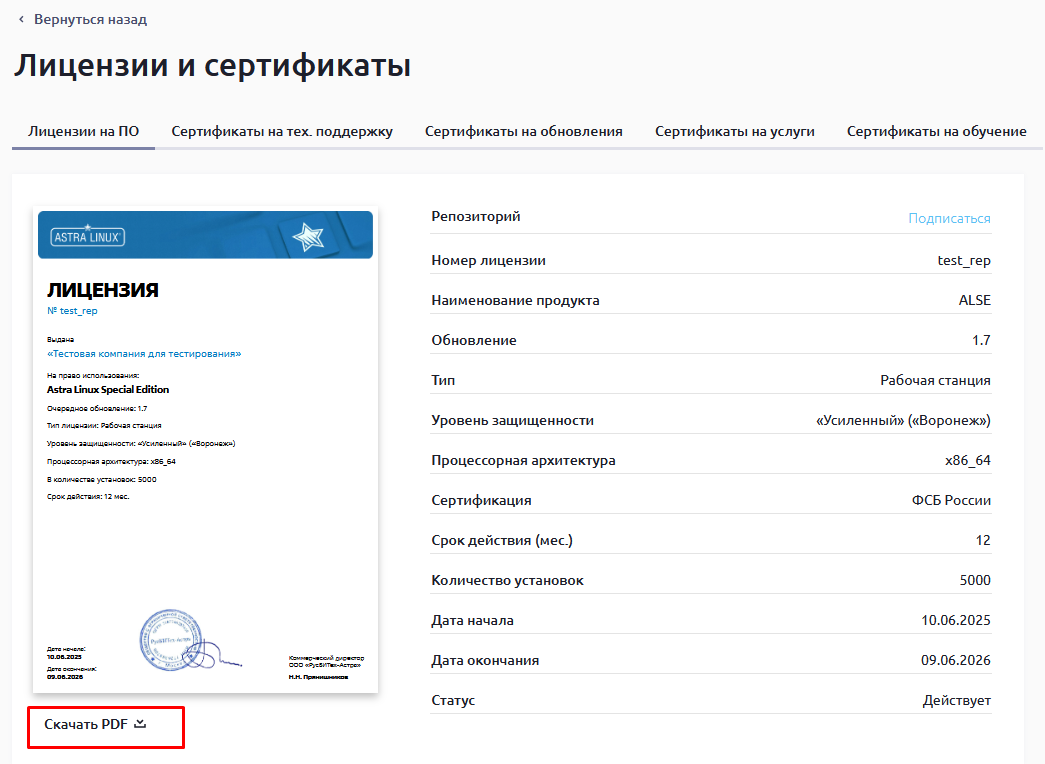Click the Вернуться назад link text
This screenshot has height=764, width=1045.
pyautogui.click(x=90, y=19)
